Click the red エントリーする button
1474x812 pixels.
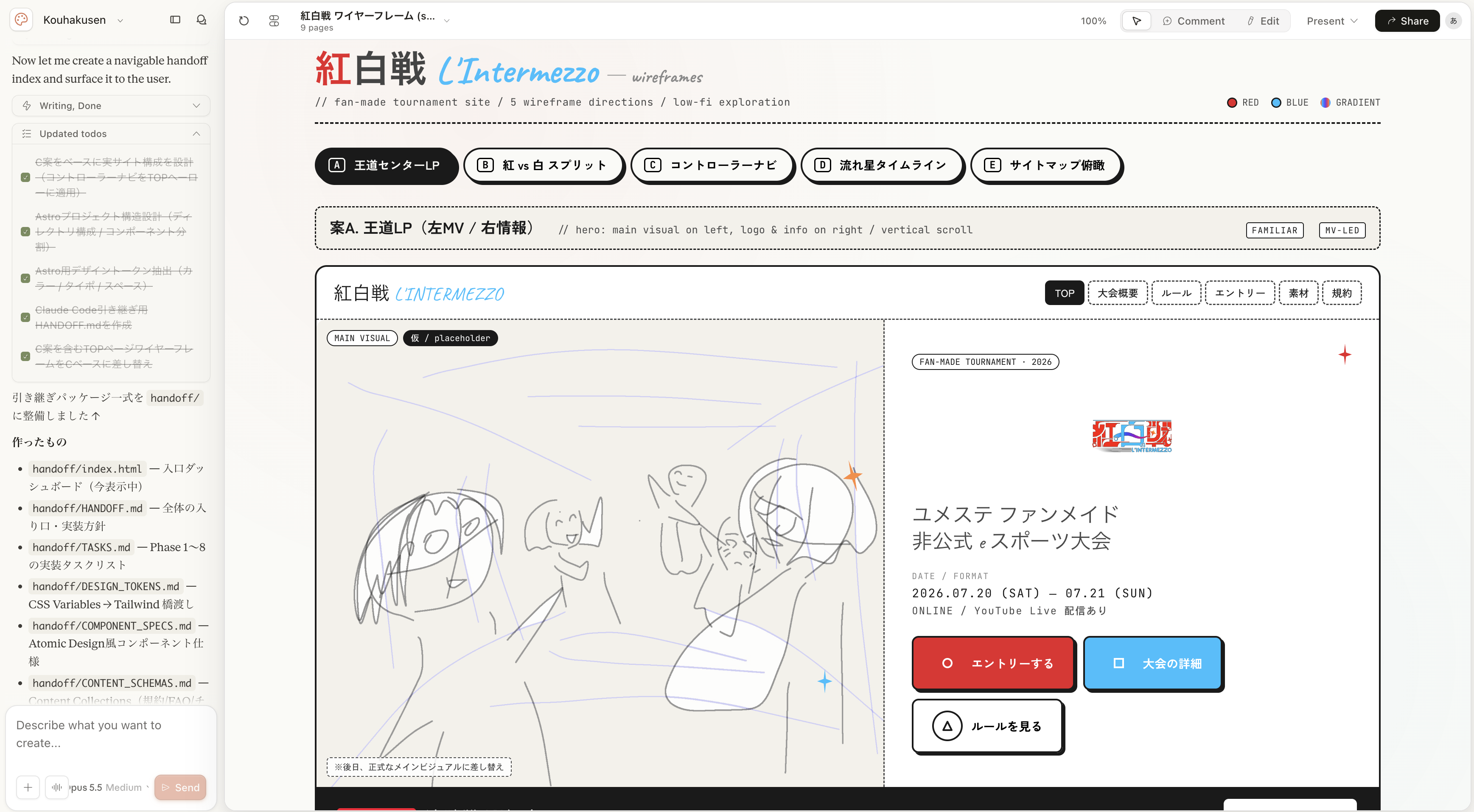point(993,663)
